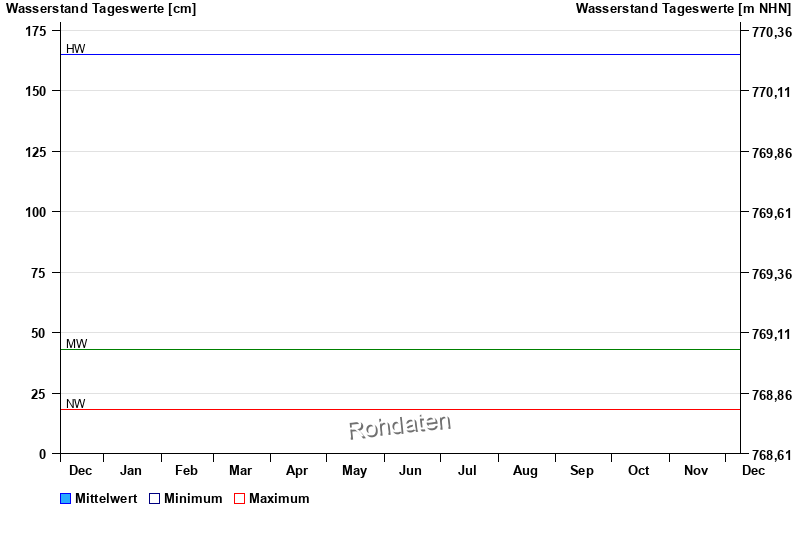The height and width of the screenshot is (550, 800).
Task: Click the left title Wasserstand Tageswerte [cm]
Action: click(x=101, y=9)
